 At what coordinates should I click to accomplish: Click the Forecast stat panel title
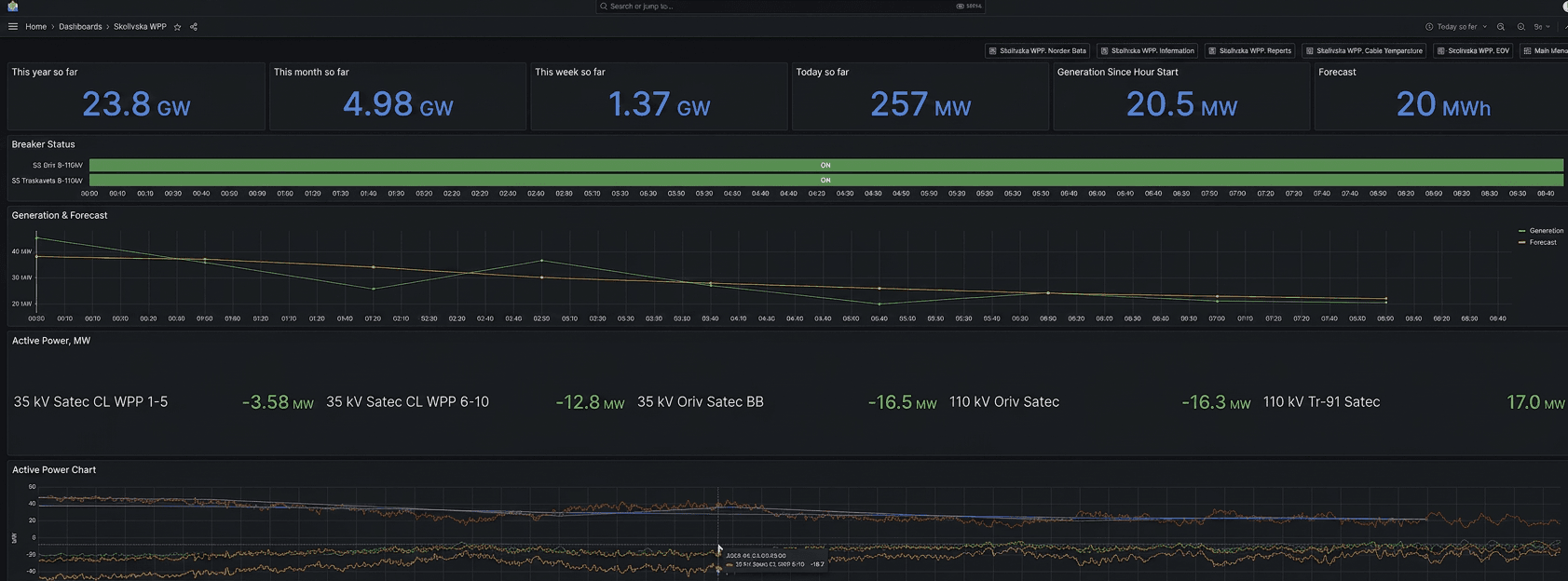tap(1337, 72)
